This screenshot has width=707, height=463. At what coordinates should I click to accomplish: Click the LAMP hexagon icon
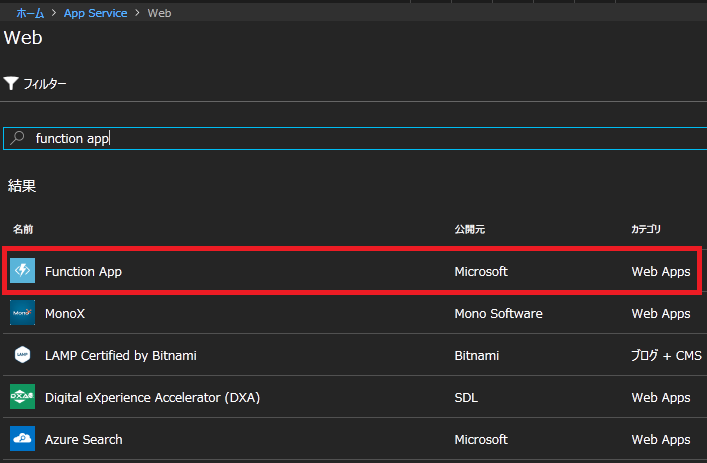tap(23, 355)
